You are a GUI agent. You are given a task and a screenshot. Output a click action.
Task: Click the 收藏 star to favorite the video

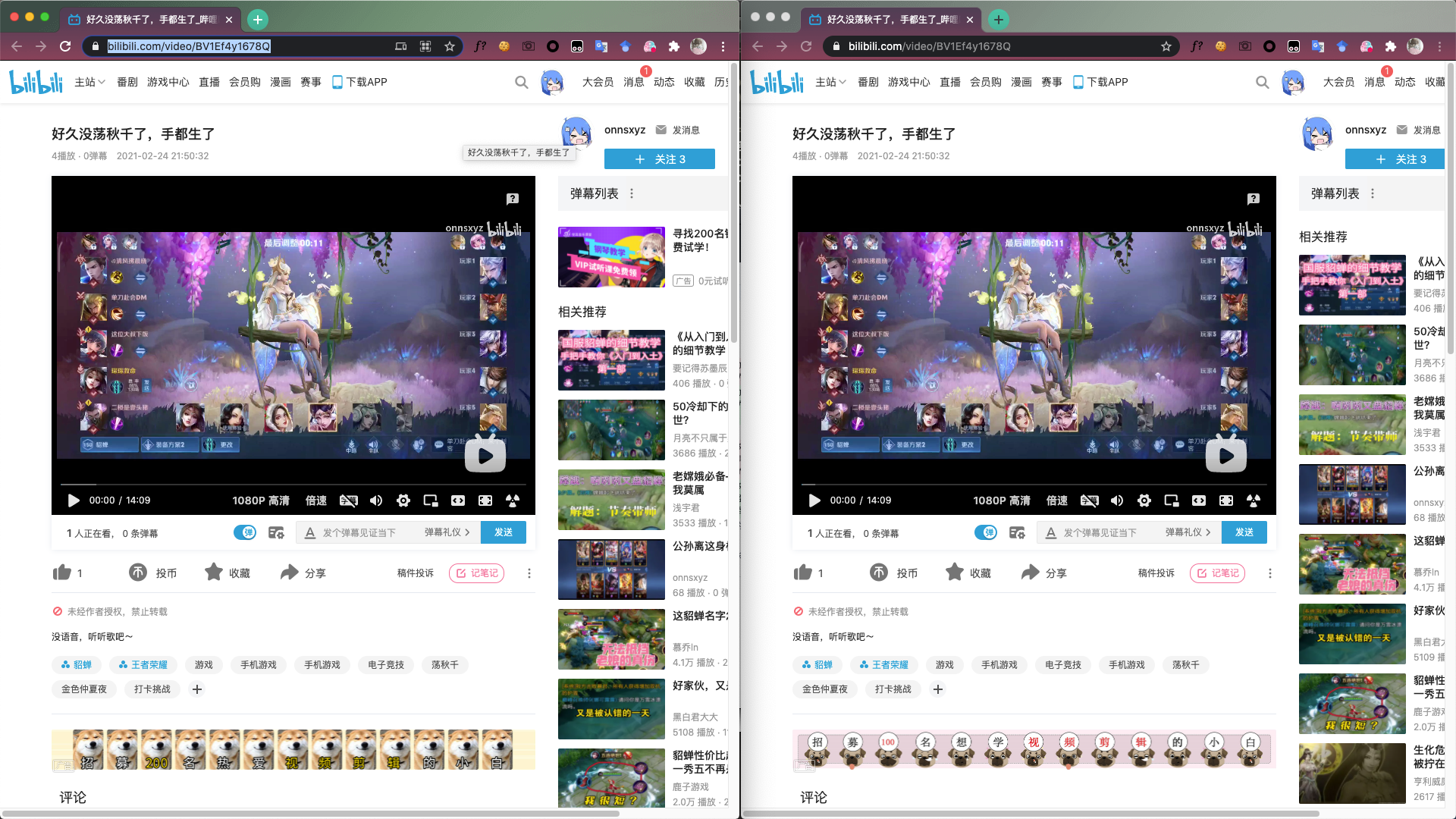pos(213,573)
